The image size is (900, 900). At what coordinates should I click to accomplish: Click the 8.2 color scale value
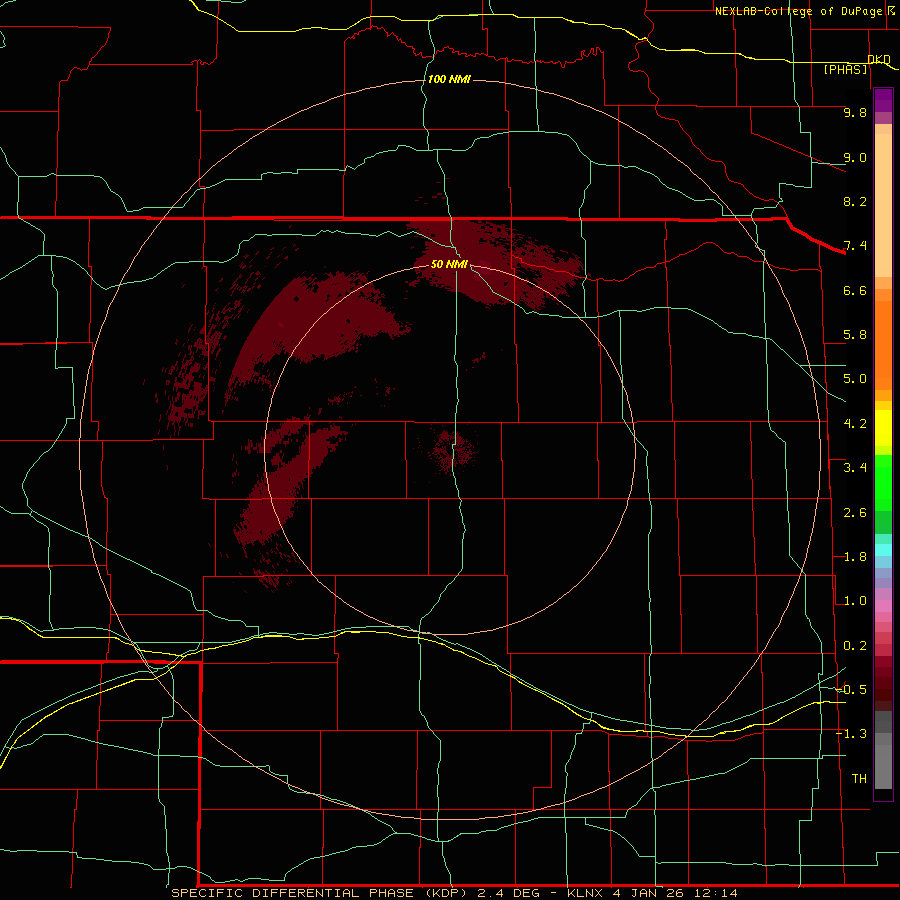(x=855, y=201)
